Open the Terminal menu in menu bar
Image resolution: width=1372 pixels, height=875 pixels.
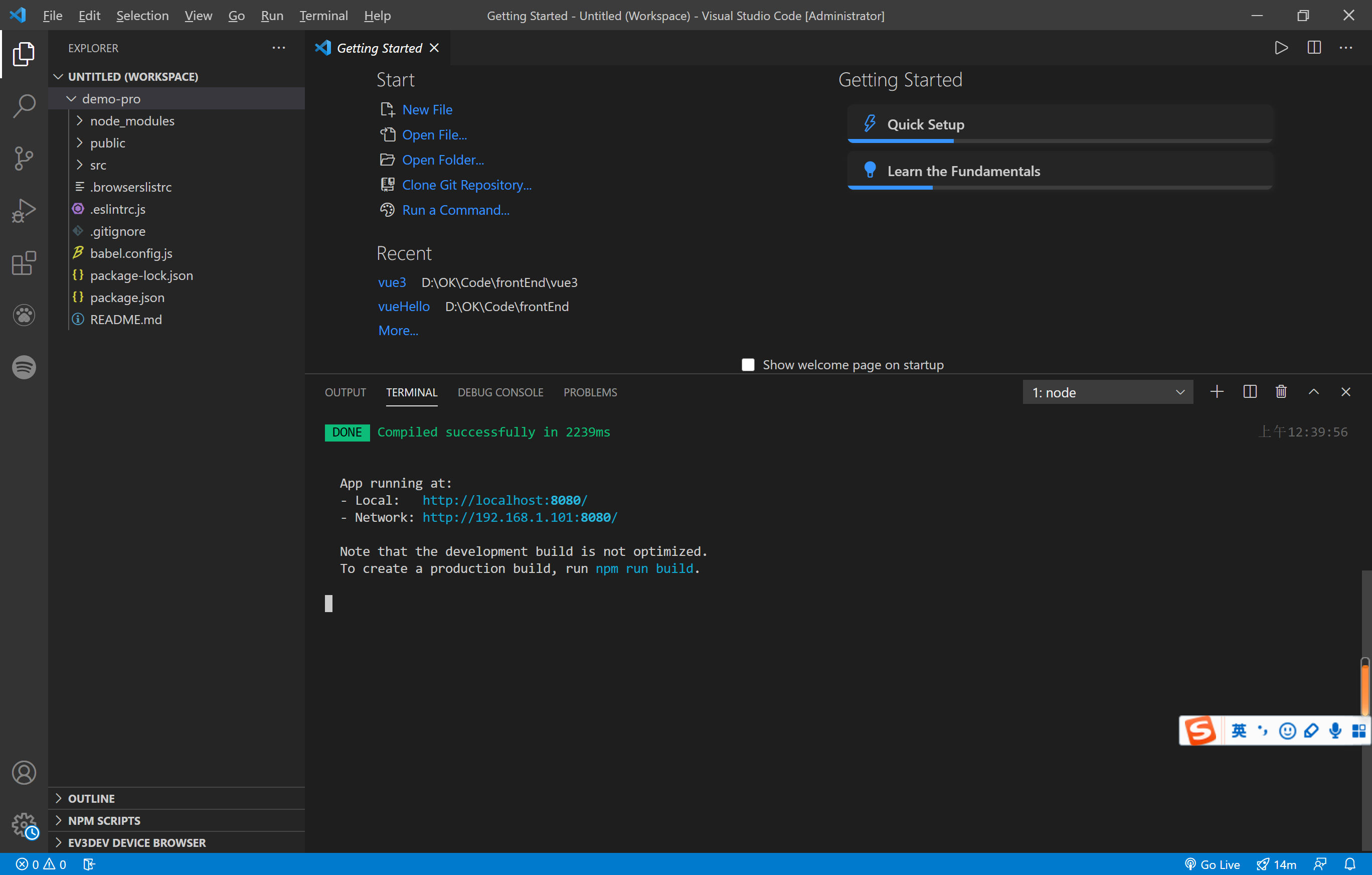coord(323,16)
